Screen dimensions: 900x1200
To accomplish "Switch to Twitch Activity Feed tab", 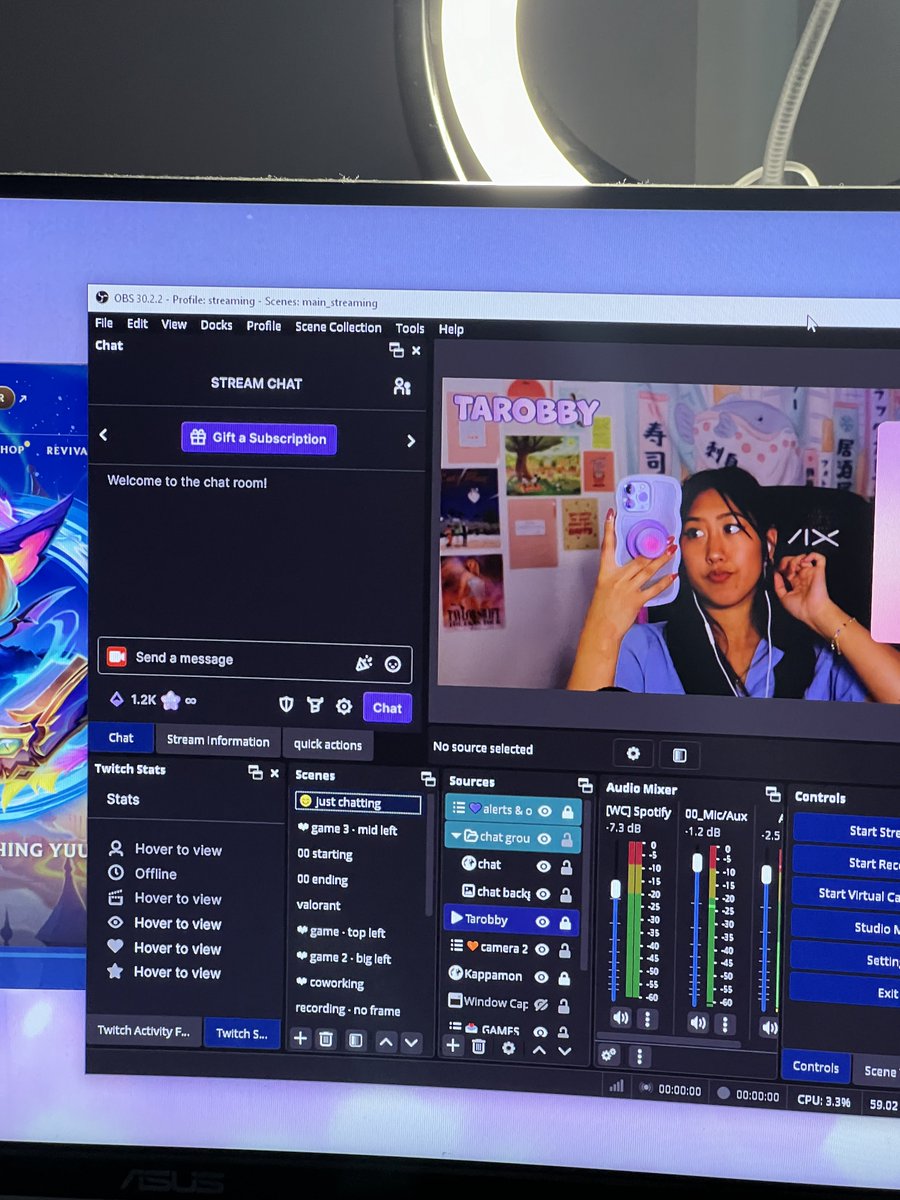I will (143, 1030).
